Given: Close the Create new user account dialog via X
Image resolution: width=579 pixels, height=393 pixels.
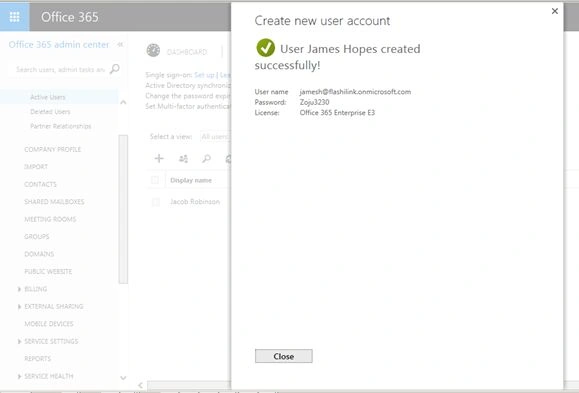Looking at the screenshot, I should coord(555,11).
